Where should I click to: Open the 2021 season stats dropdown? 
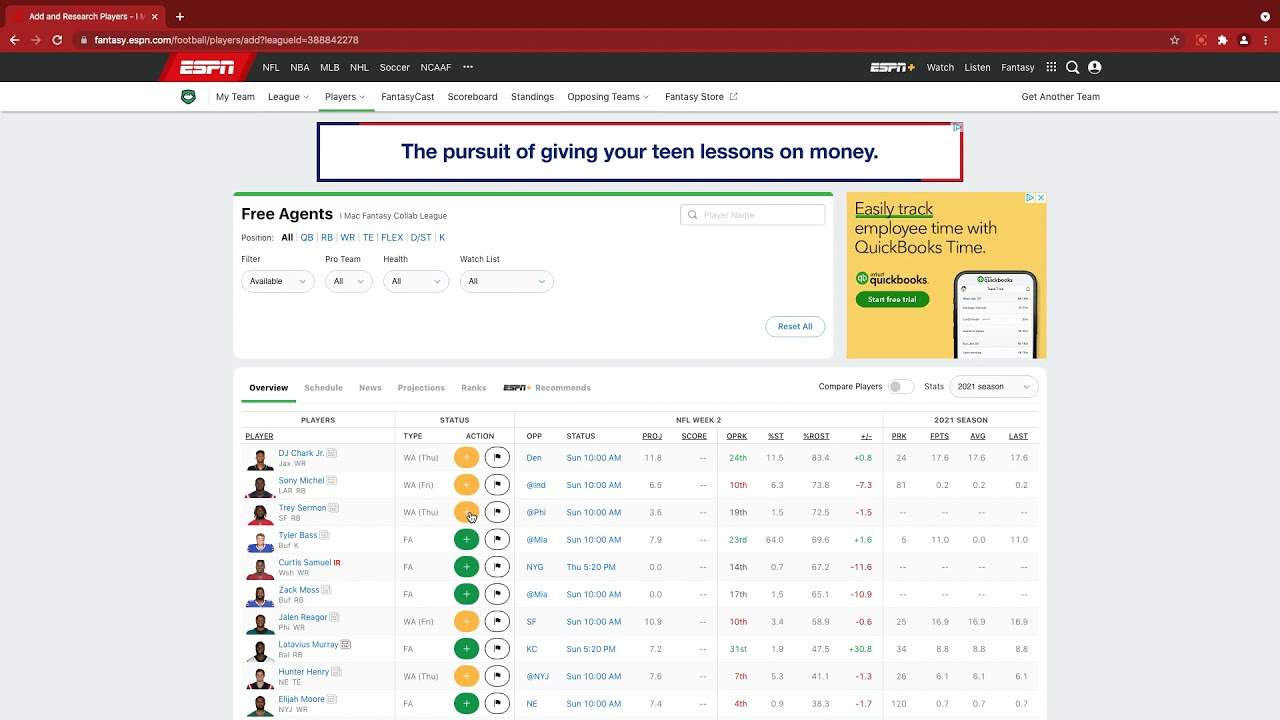(x=993, y=387)
